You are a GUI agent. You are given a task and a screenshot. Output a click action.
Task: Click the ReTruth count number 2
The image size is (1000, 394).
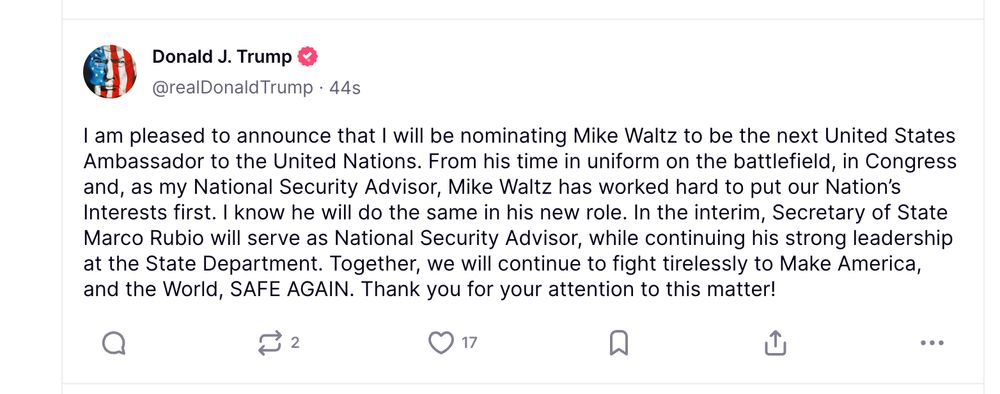(295, 343)
